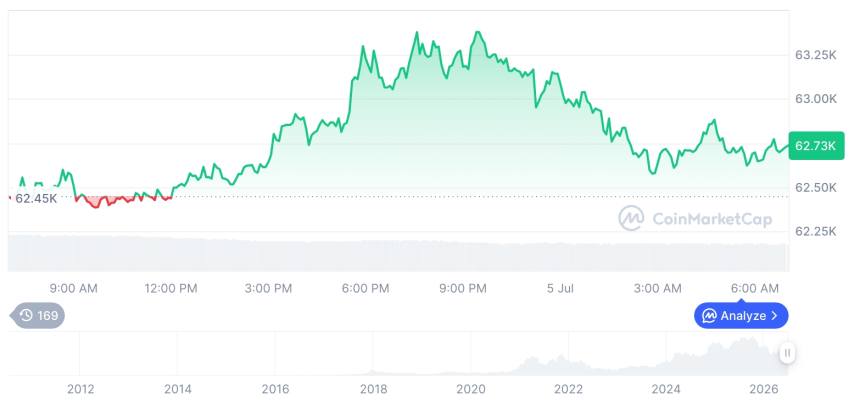Select the 6:00 PM time axis label
The height and width of the screenshot is (401, 860).
365,289
